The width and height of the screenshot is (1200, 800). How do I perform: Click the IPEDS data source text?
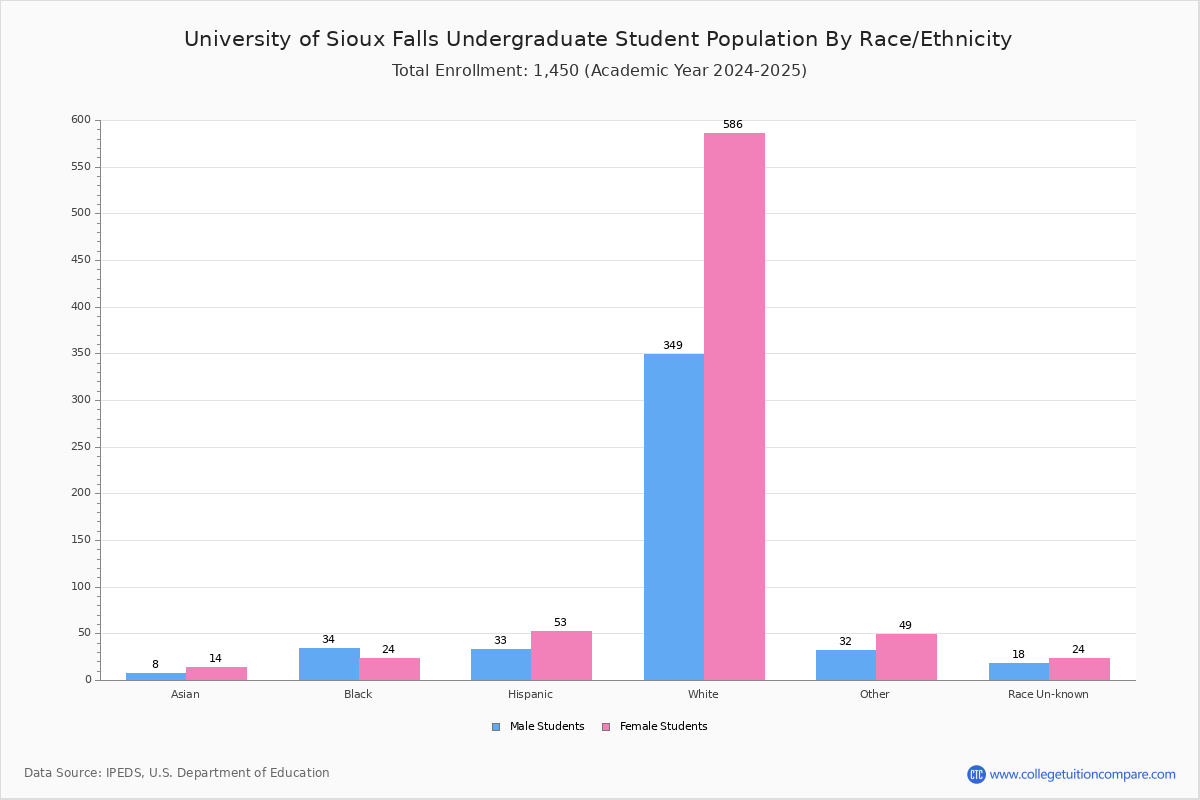(177, 773)
